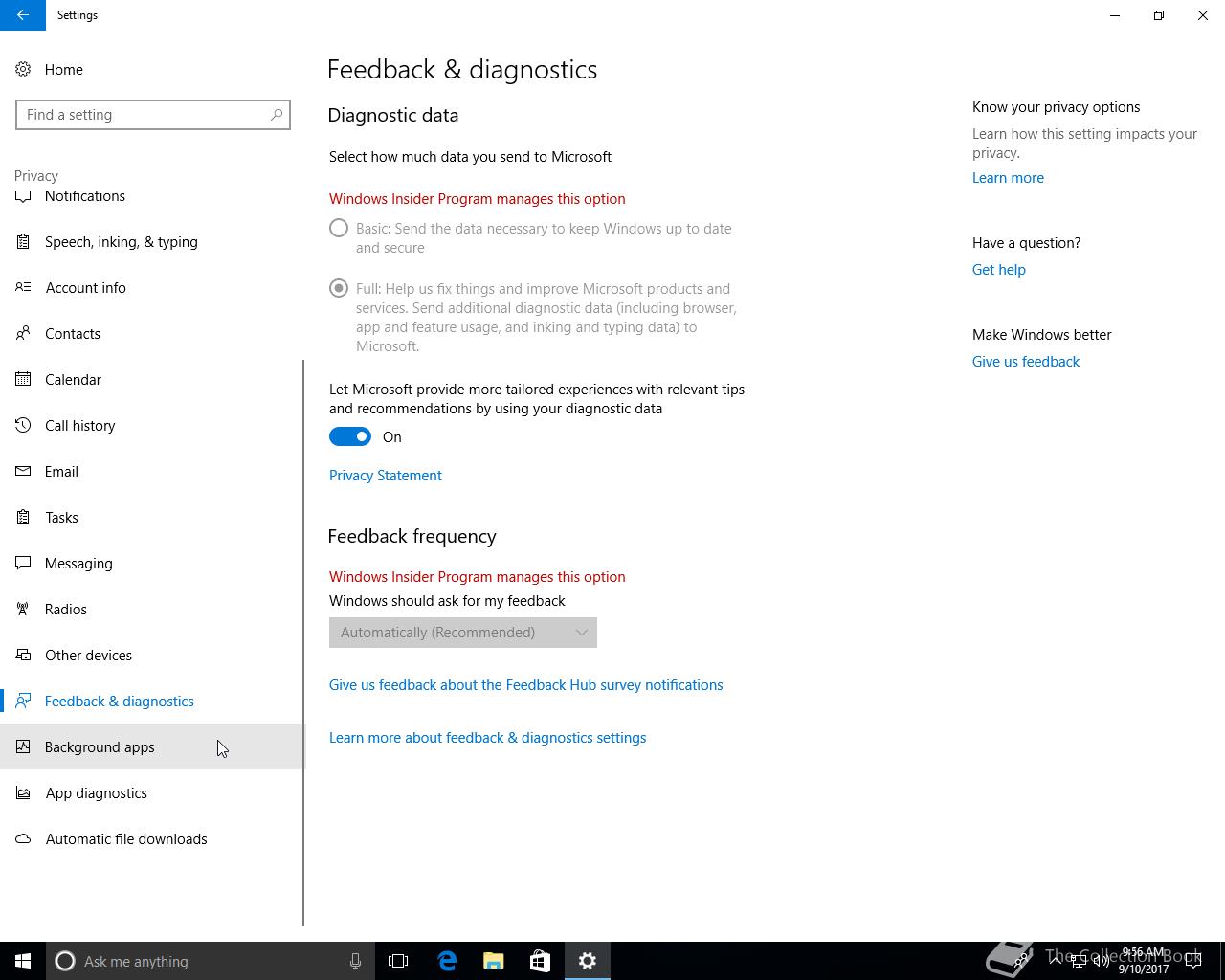Image resolution: width=1225 pixels, height=980 pixels.
Task: Click the network tray icon
Action: pyautogui.click(x=1079, y=961)
